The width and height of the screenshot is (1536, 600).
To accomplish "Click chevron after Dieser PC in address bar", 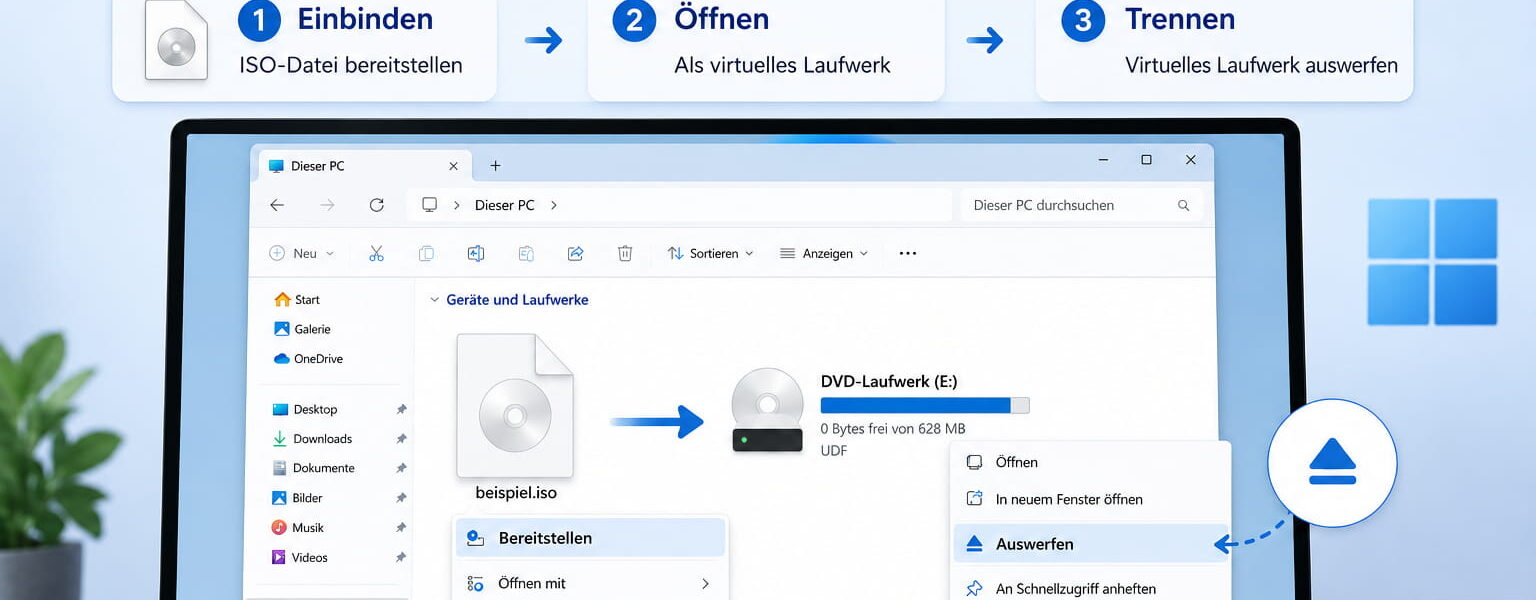I will (554, 205).
